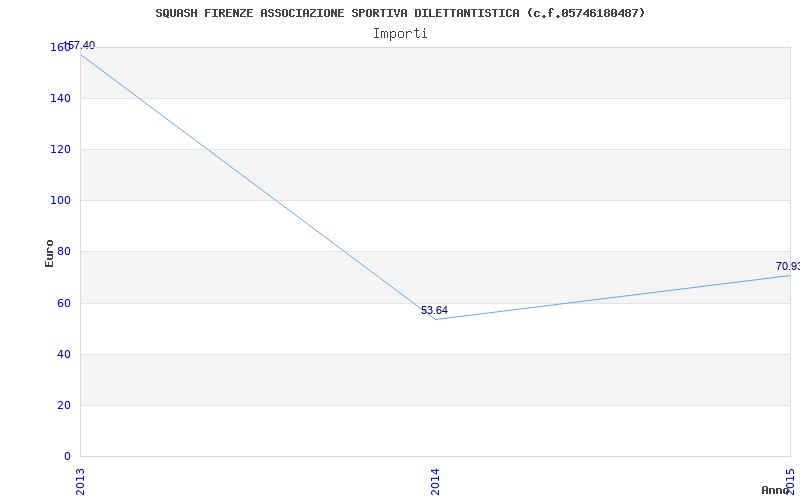Viewport: 800px width, 500px height.
Task: Click the 2014 data point on the line
Action: click(x=435, y=319)
